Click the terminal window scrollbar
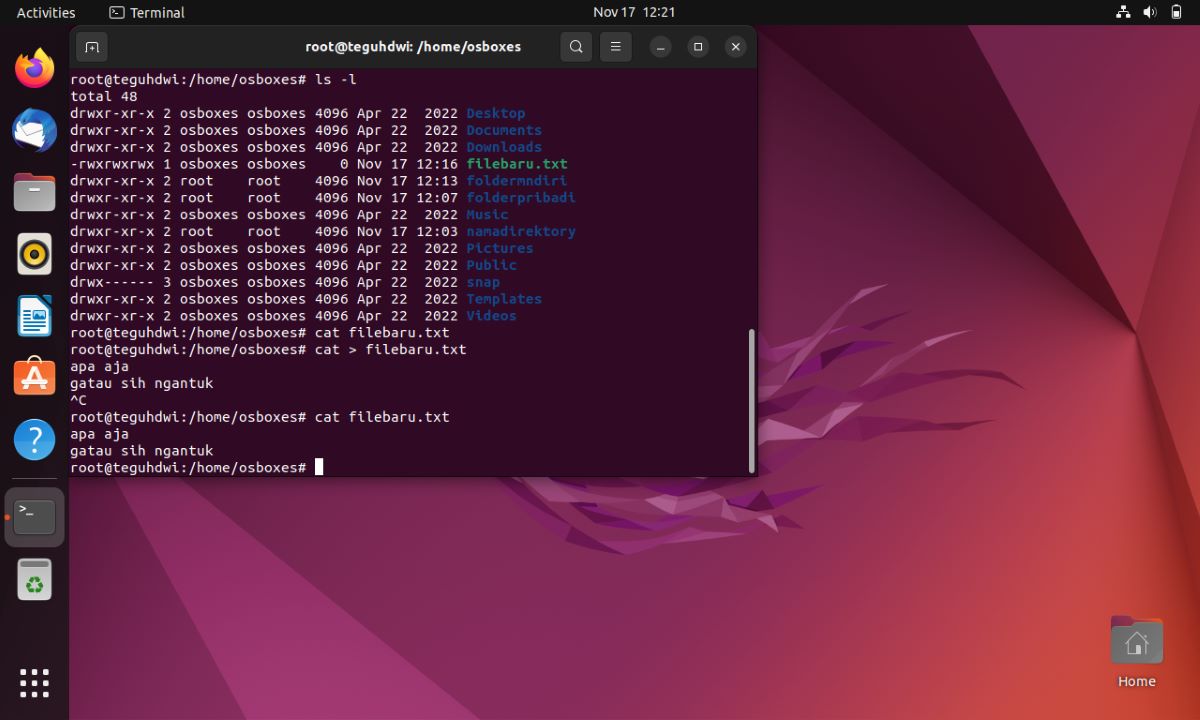 click(751, 400)
